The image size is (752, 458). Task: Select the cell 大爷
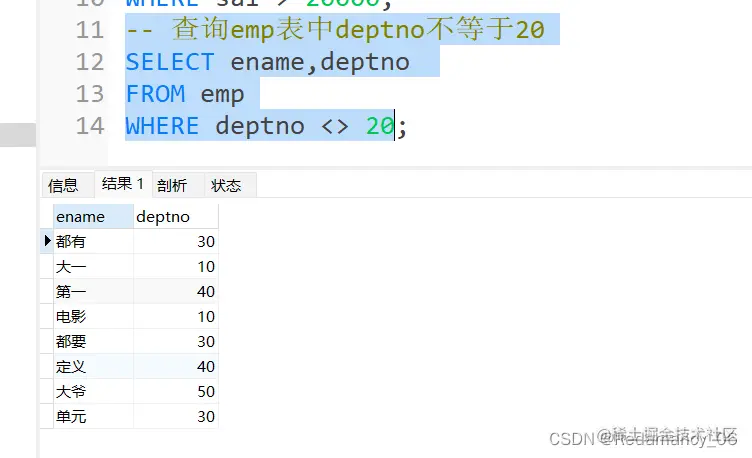(x=93, y=391)
